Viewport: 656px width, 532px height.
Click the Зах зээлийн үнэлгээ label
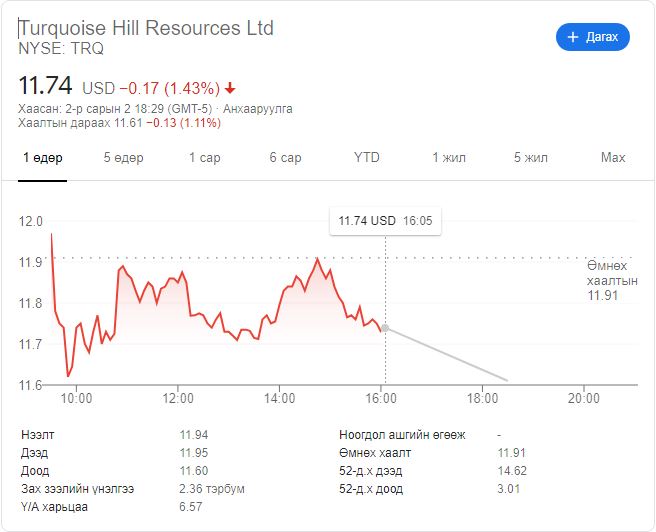[x=77, y=489]
